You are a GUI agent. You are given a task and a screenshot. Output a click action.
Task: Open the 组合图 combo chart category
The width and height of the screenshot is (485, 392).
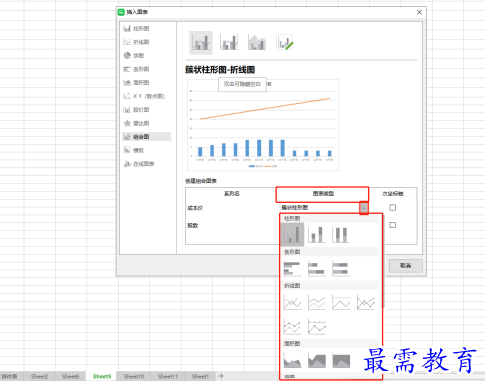(147, 137)
